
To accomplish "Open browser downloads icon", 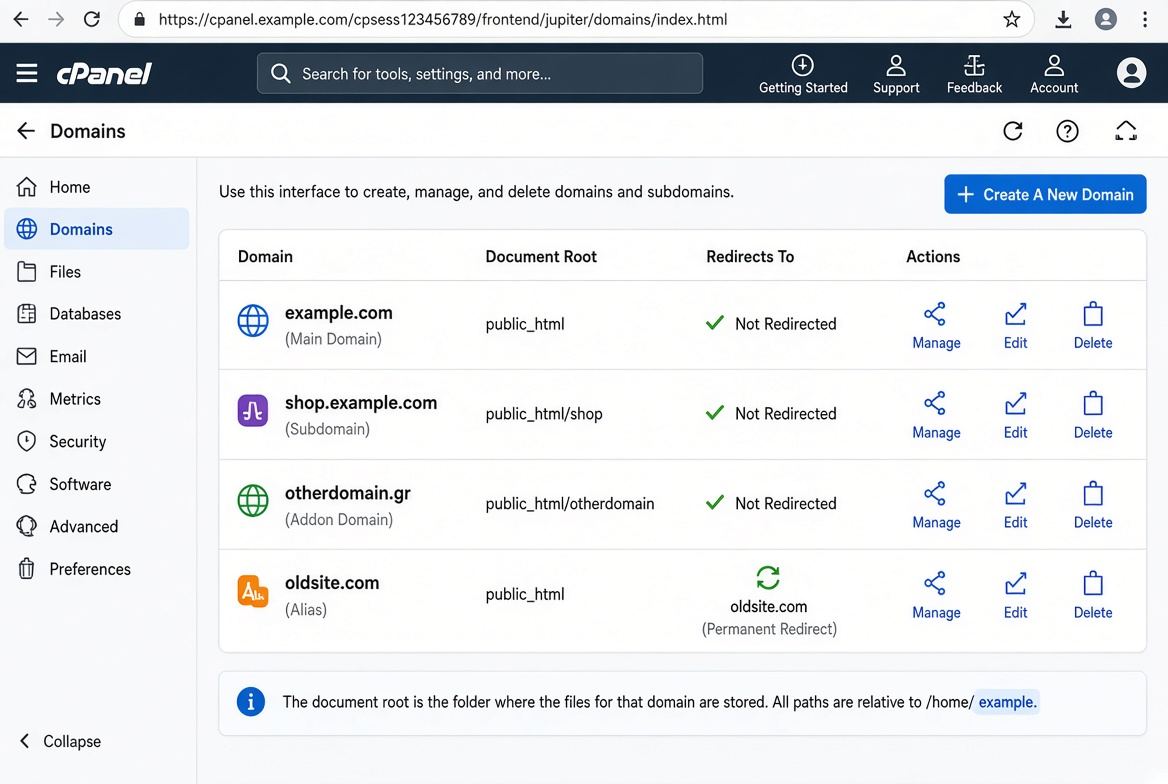I will pyautogui.click(x=1063, y=19).
